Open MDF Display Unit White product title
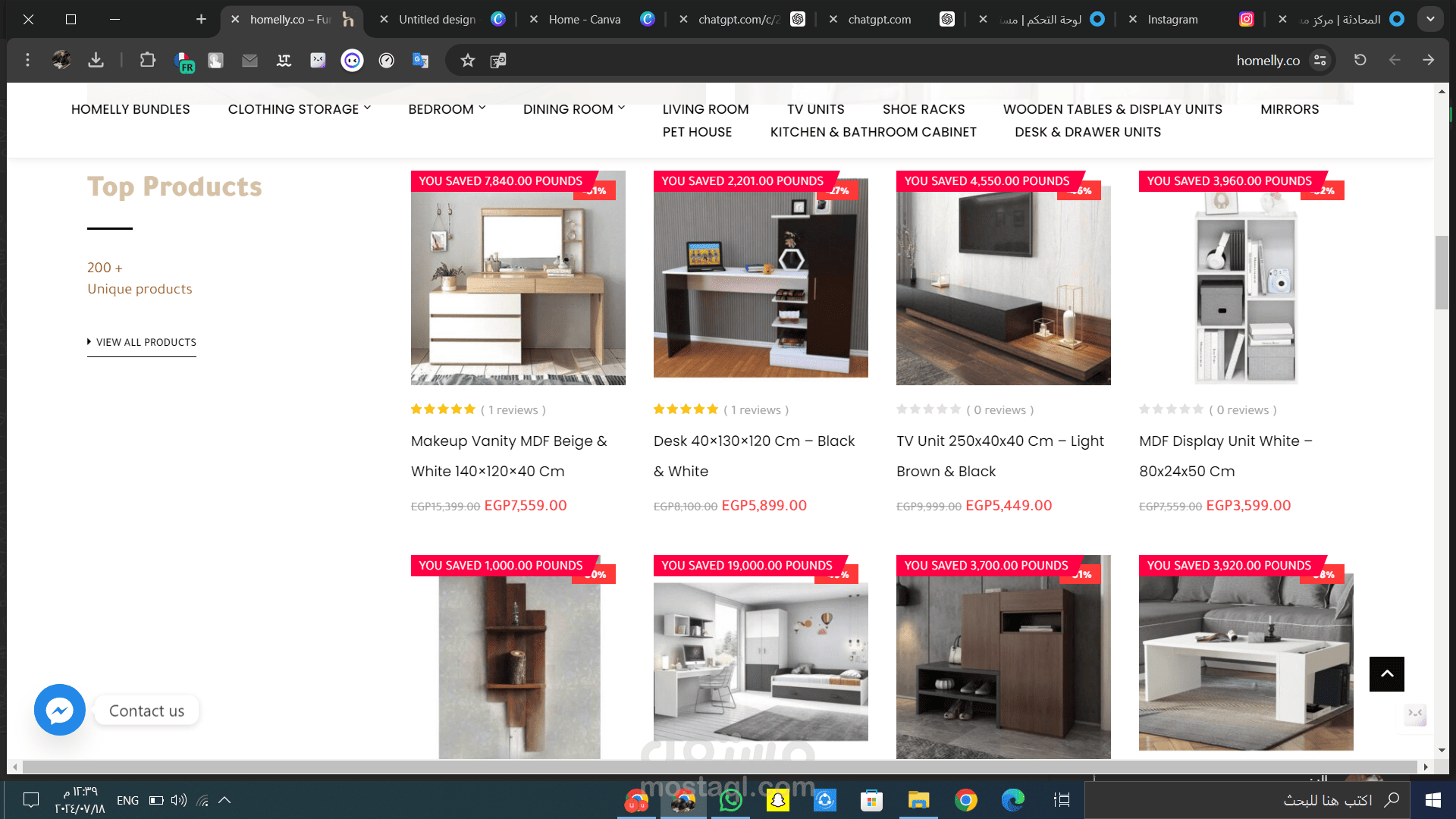Viewport: 1456px width, 819px height. [1225, 456]
